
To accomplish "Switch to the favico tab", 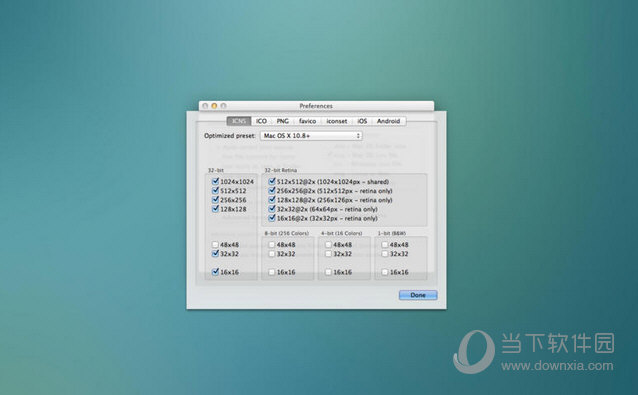I will pos(307,121).
